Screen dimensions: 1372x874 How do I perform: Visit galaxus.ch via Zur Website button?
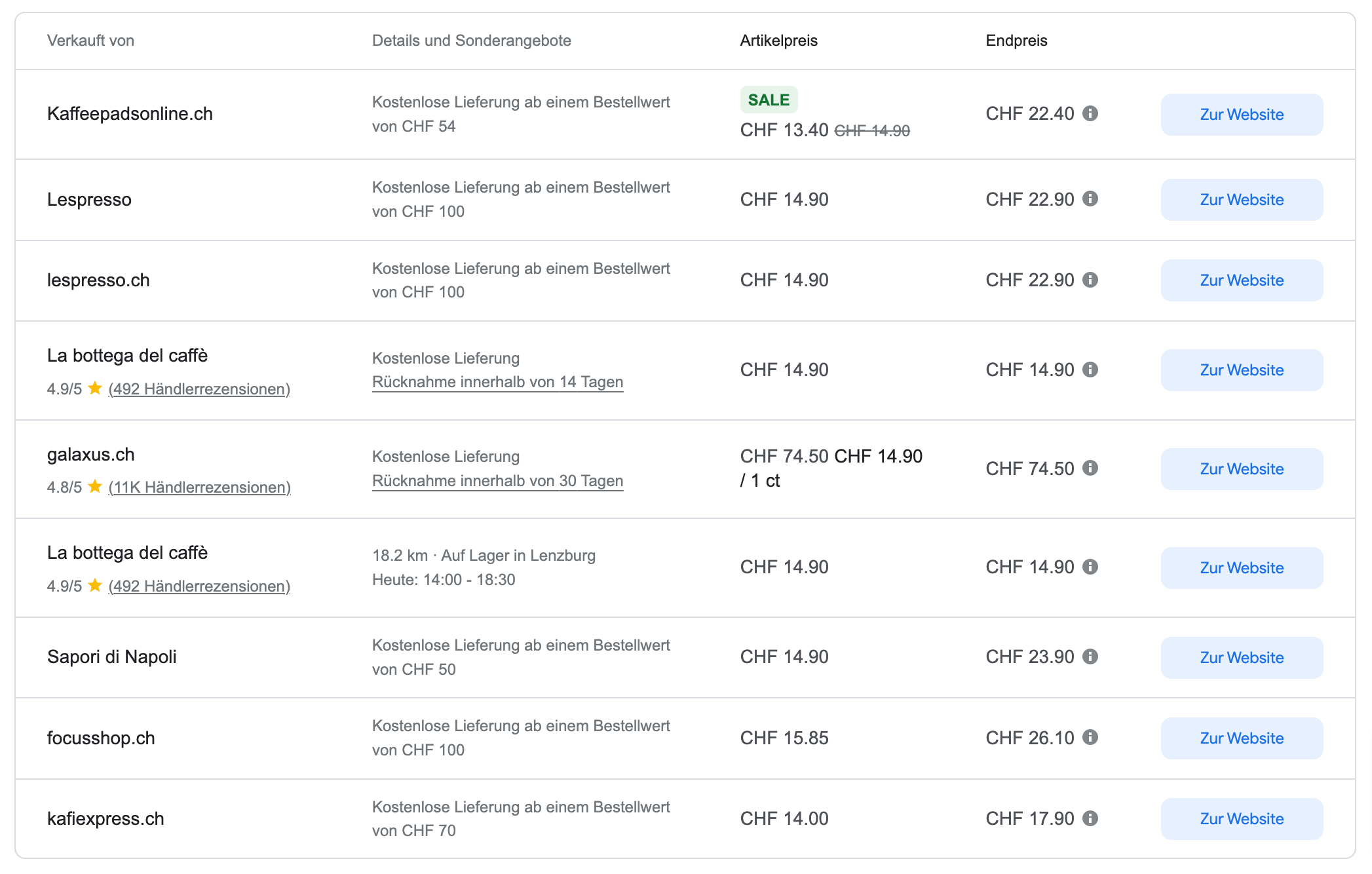pos(1241,469)
